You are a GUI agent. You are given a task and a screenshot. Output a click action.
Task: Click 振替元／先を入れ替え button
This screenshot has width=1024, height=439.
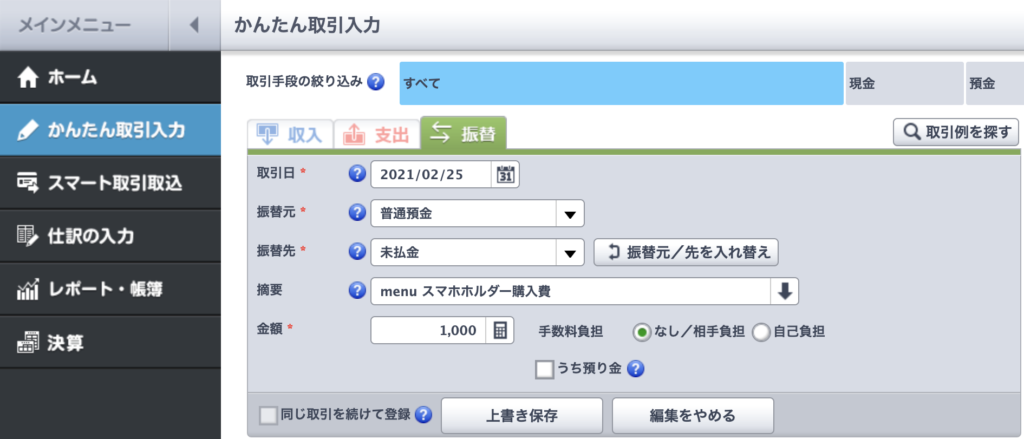point(686,253)
